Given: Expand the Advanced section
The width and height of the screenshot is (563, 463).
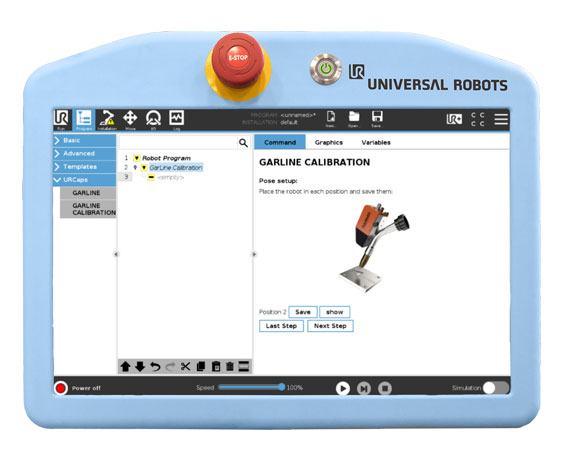Looking at the screenshot, I should [85, 154].
